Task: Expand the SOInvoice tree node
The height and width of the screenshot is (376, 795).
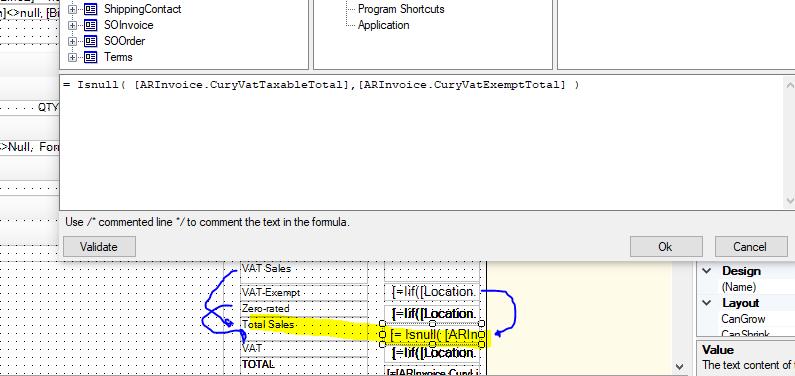Action: tap(73, 25)
